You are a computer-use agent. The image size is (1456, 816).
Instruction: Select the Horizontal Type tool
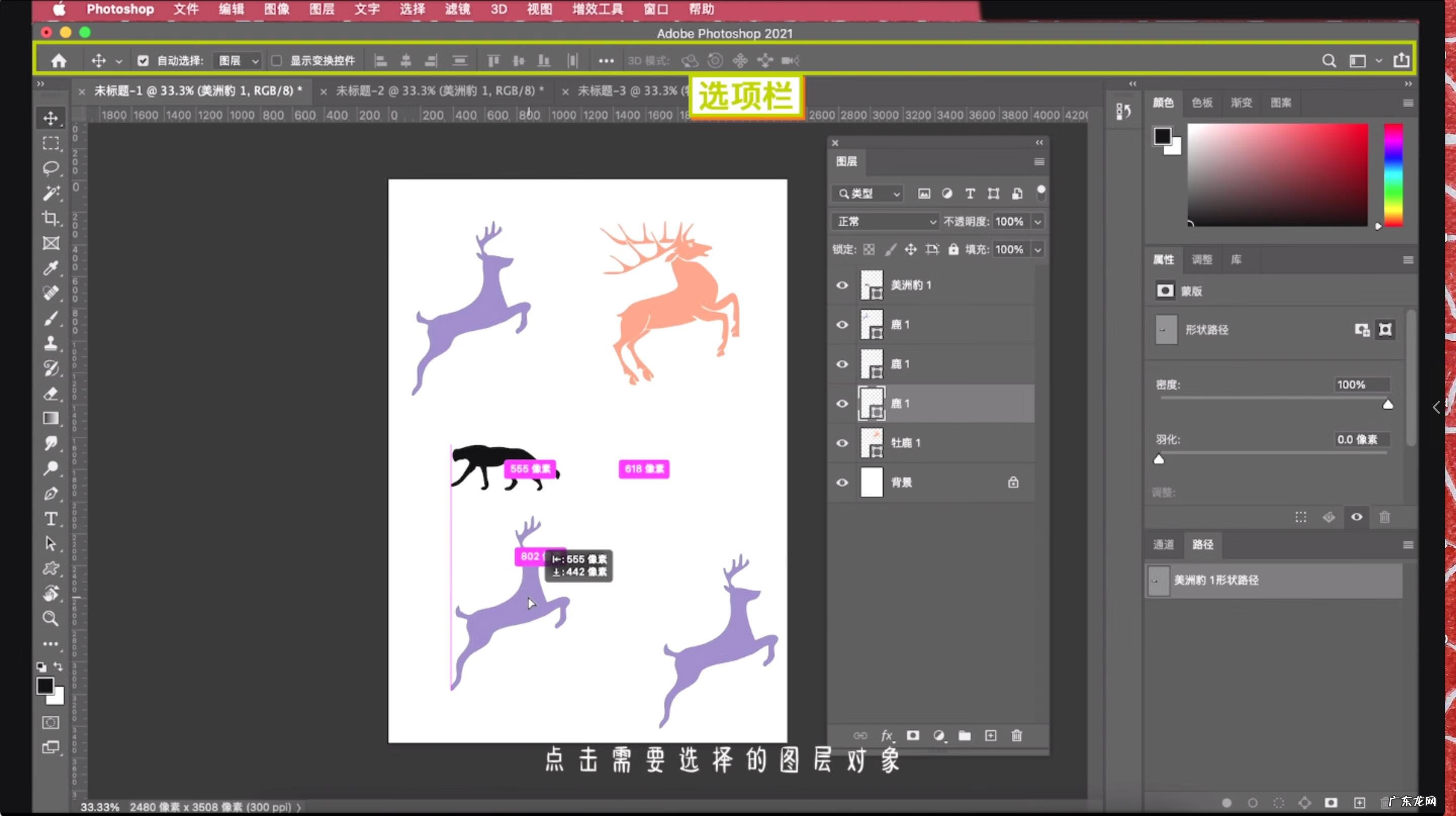[x=51, y=518]
